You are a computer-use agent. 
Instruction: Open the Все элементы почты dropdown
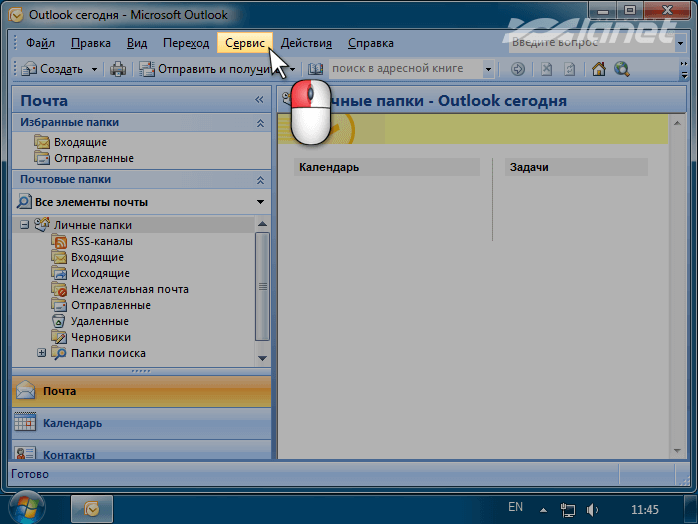tap(260, 202)
